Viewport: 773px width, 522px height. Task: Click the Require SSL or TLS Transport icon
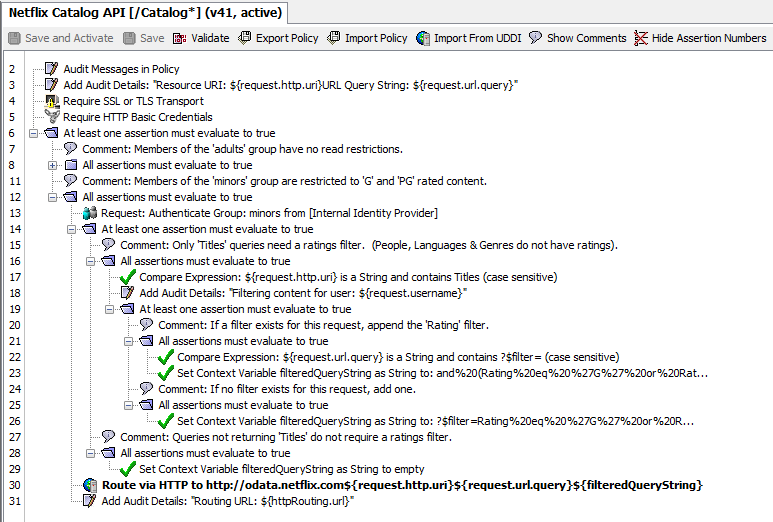(52, 101)
